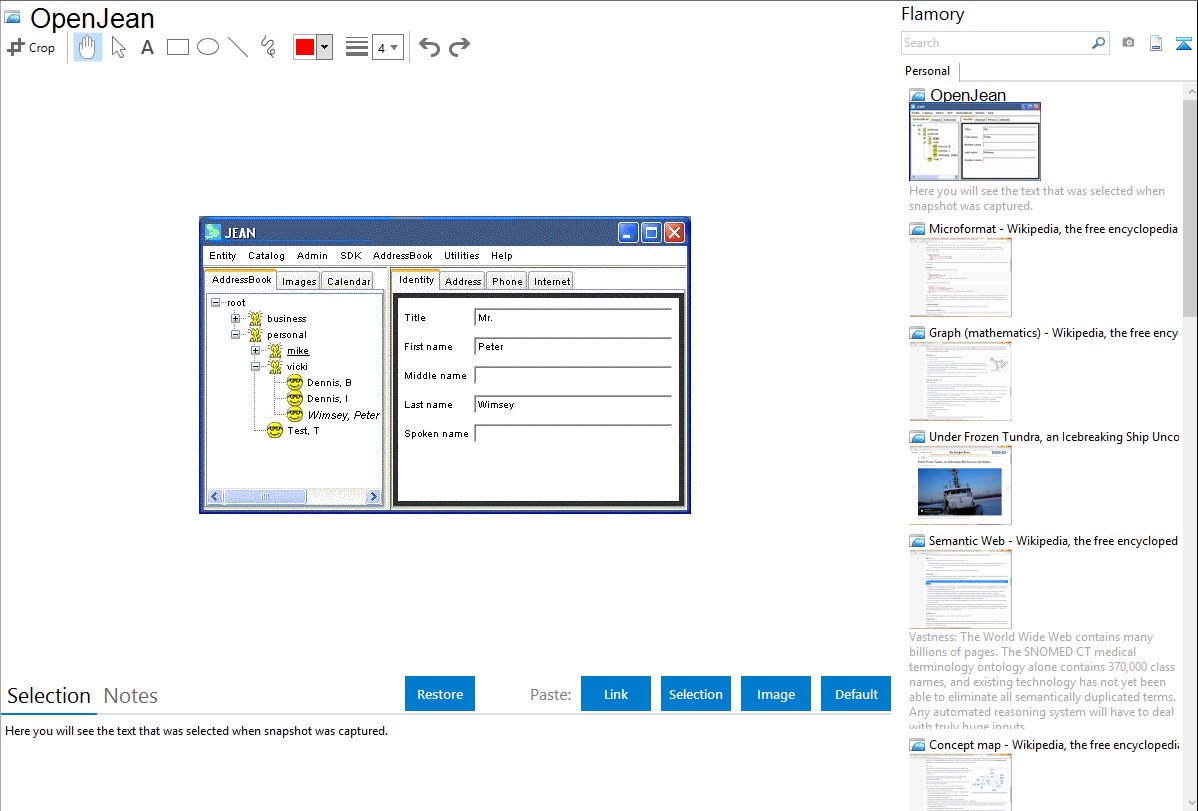This screenshot has width=1198, height=811.
Task: Click the red color swatch
Action: tap(305, 47)
